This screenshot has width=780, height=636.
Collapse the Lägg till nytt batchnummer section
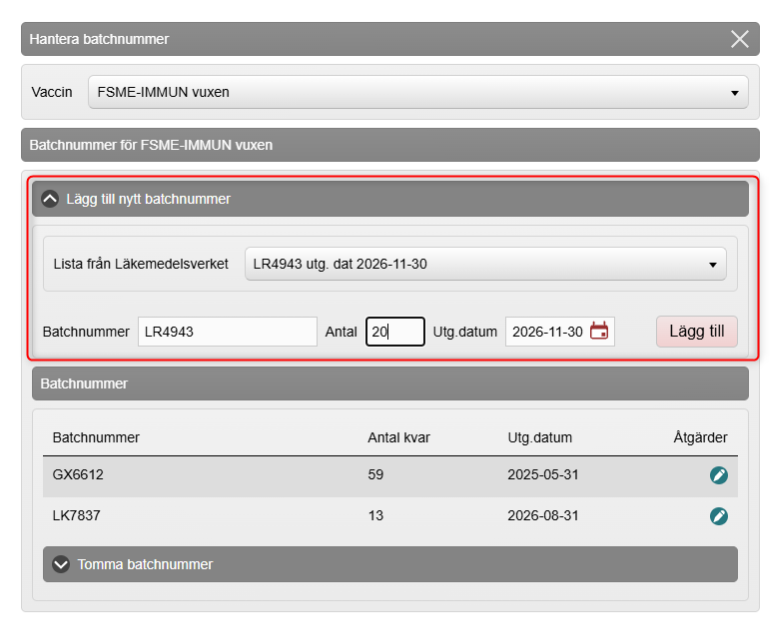[50, 199]
